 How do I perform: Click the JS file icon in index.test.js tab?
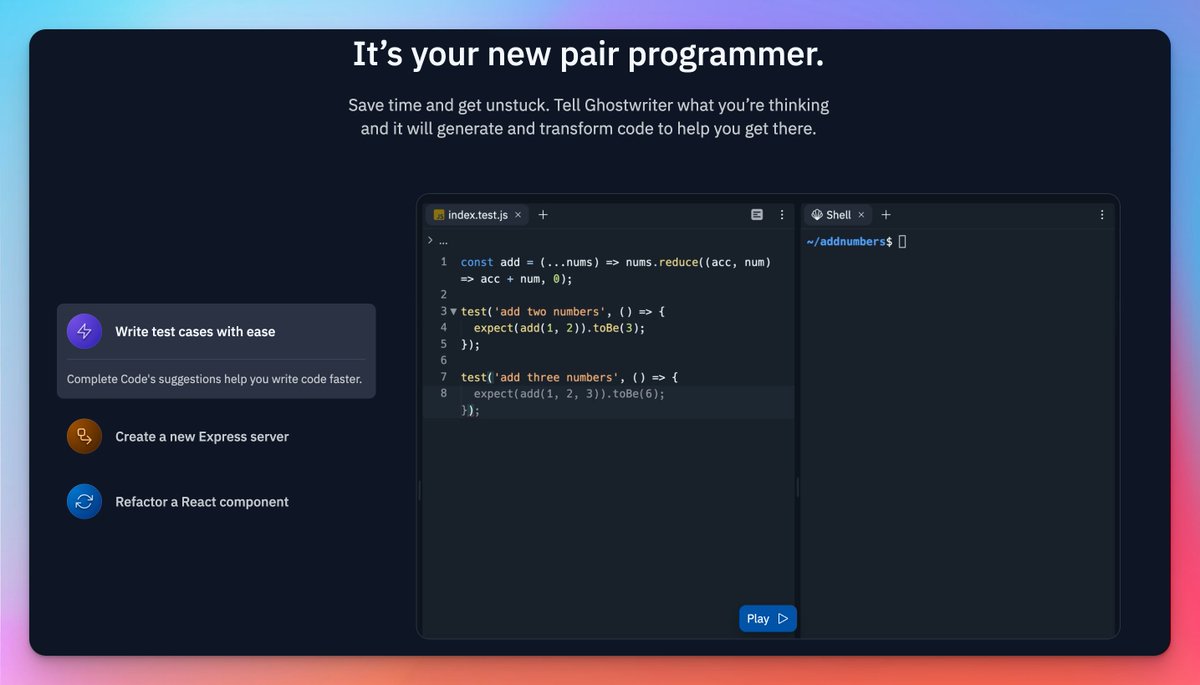tap(439, 215)
